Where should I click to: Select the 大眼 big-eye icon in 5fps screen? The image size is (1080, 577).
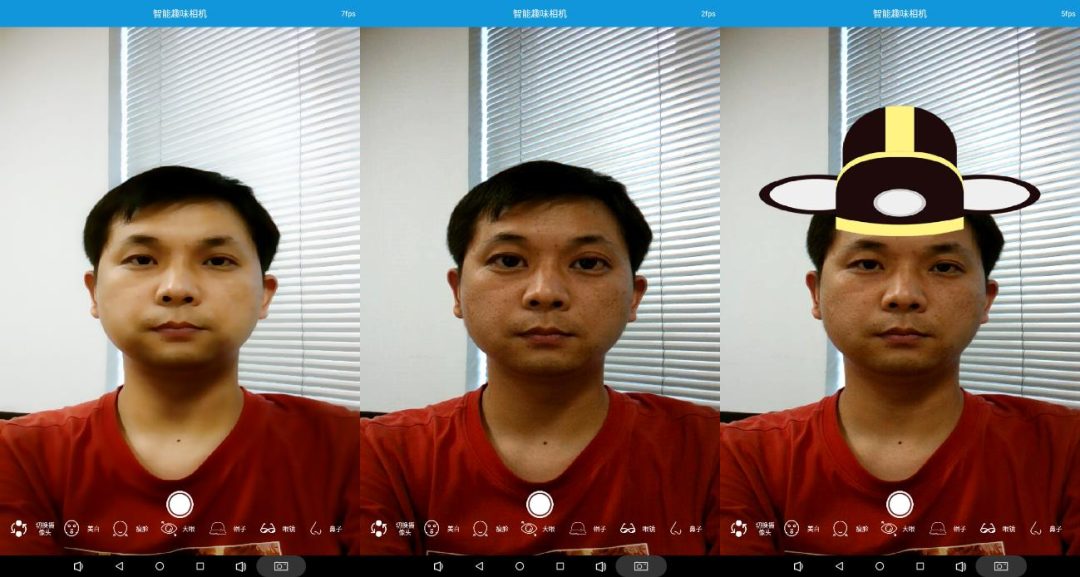tap(889, 528)
